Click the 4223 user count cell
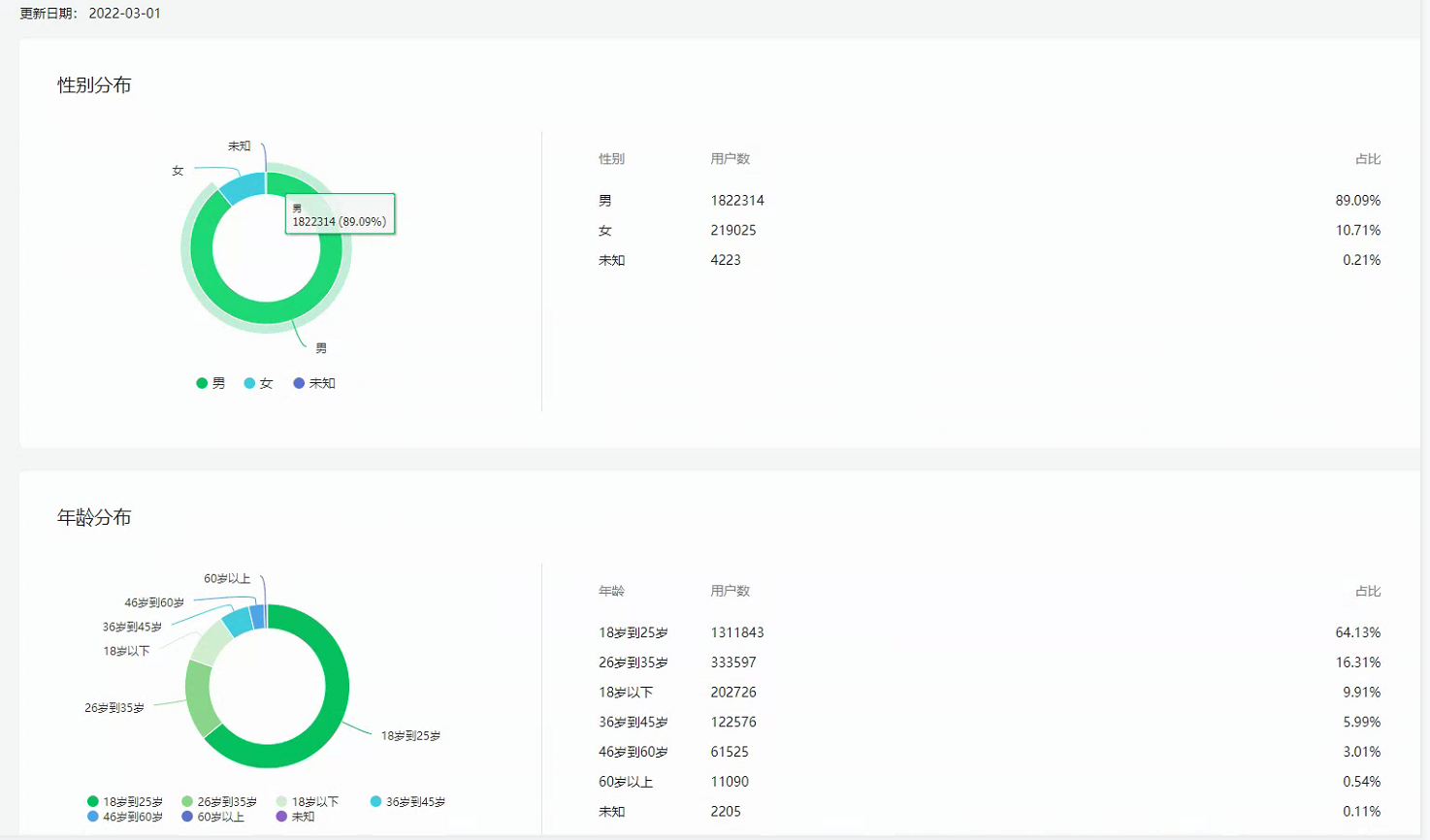This screenshot has width=1430, height=840. [726, 260]
